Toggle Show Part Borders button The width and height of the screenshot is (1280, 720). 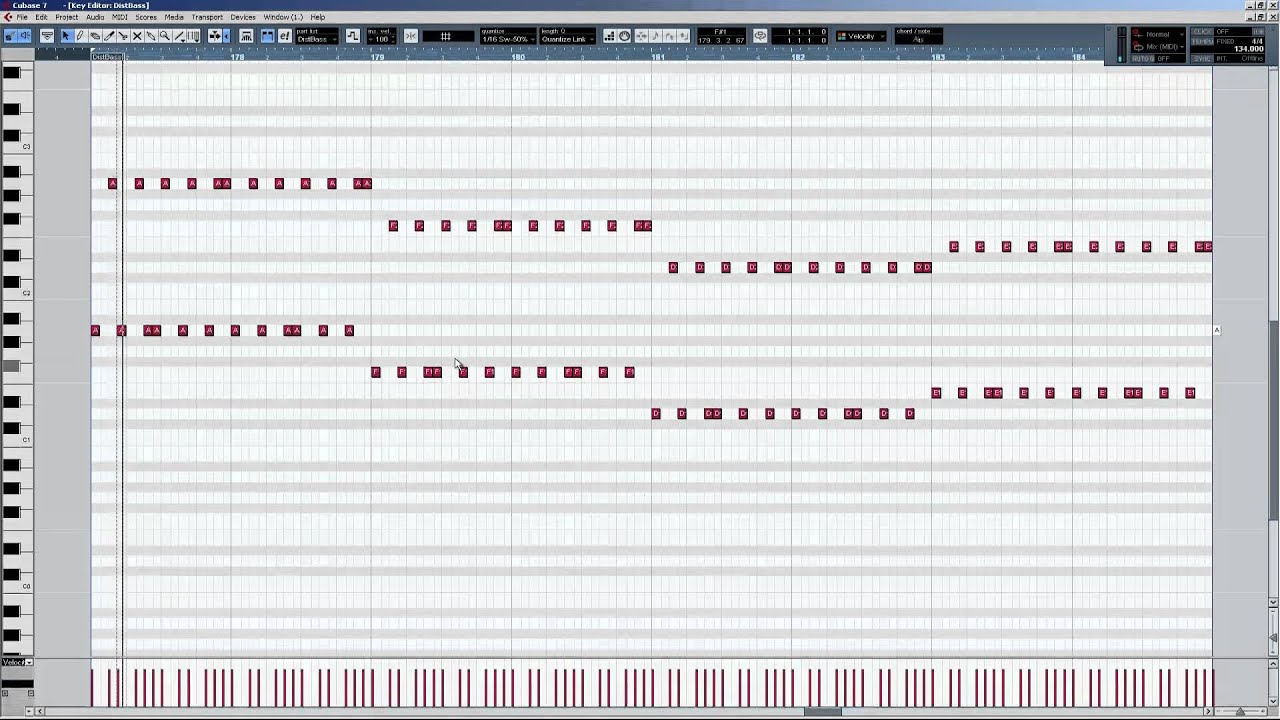point(268,36)
